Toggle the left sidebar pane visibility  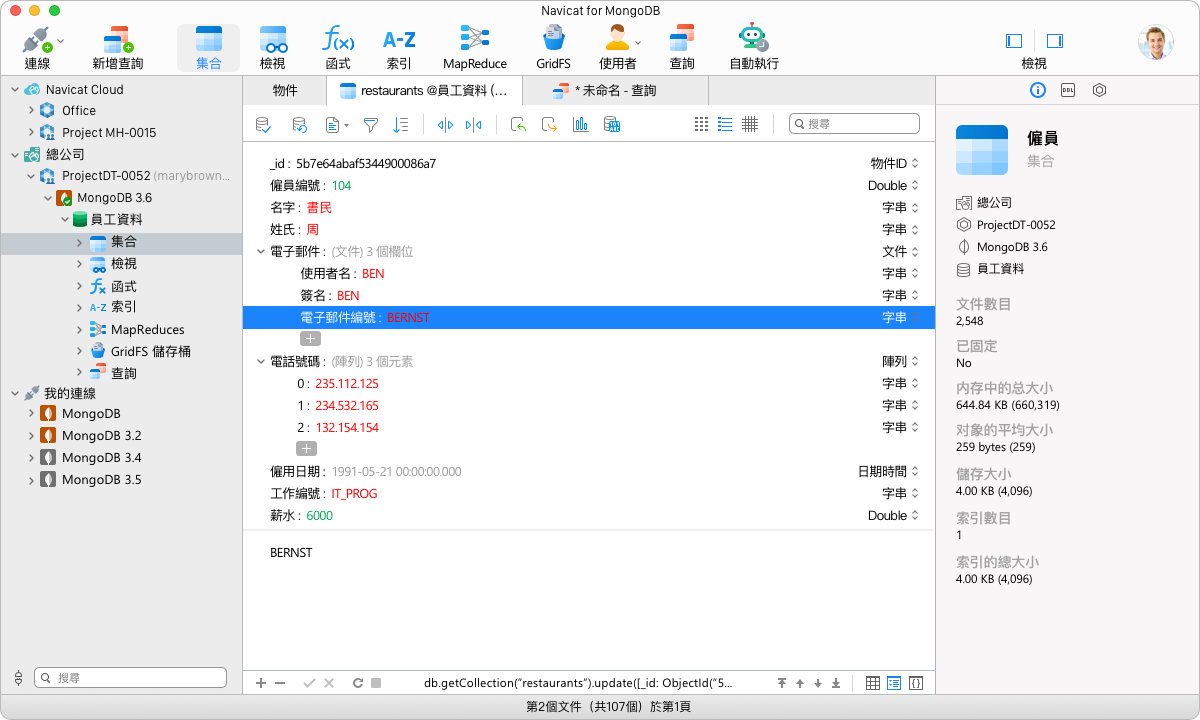tap(1014, 41)
